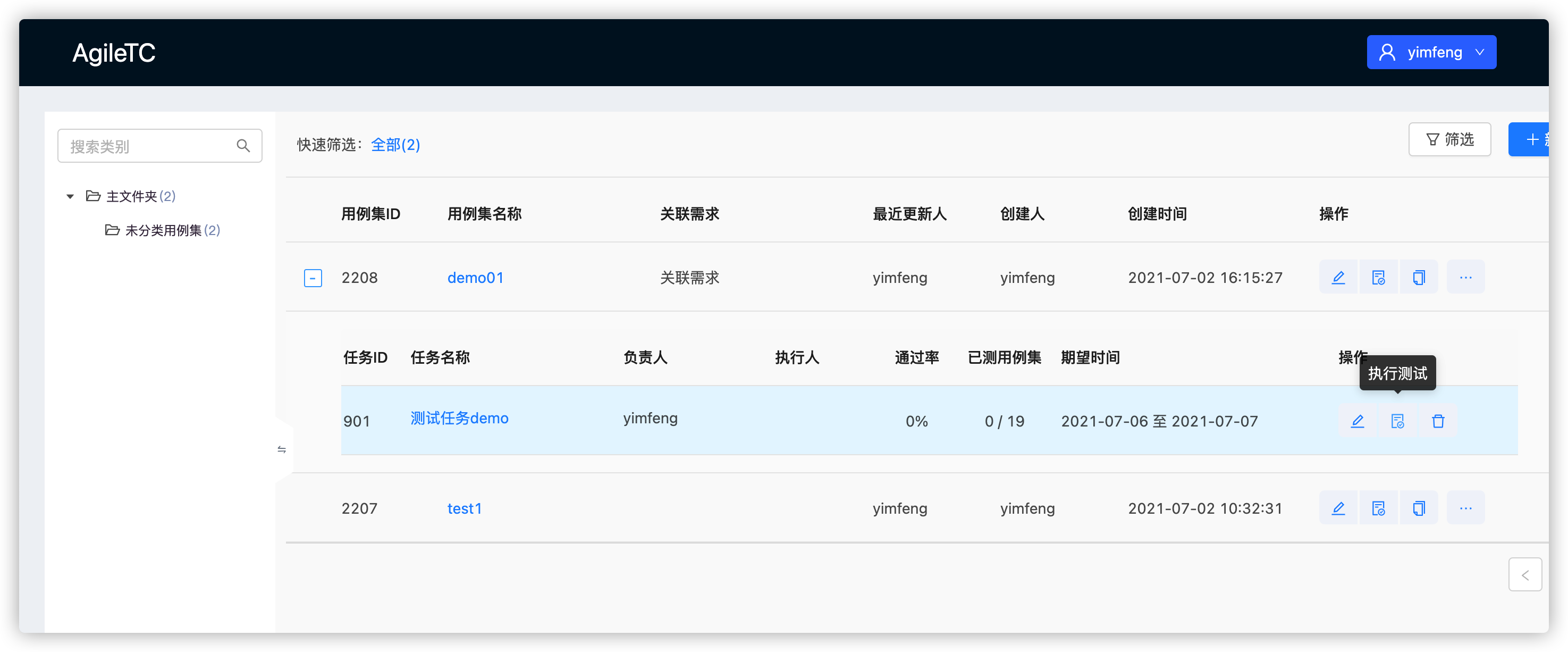
Task: Click the panel collapse swap handle icon
Action: 282,449
